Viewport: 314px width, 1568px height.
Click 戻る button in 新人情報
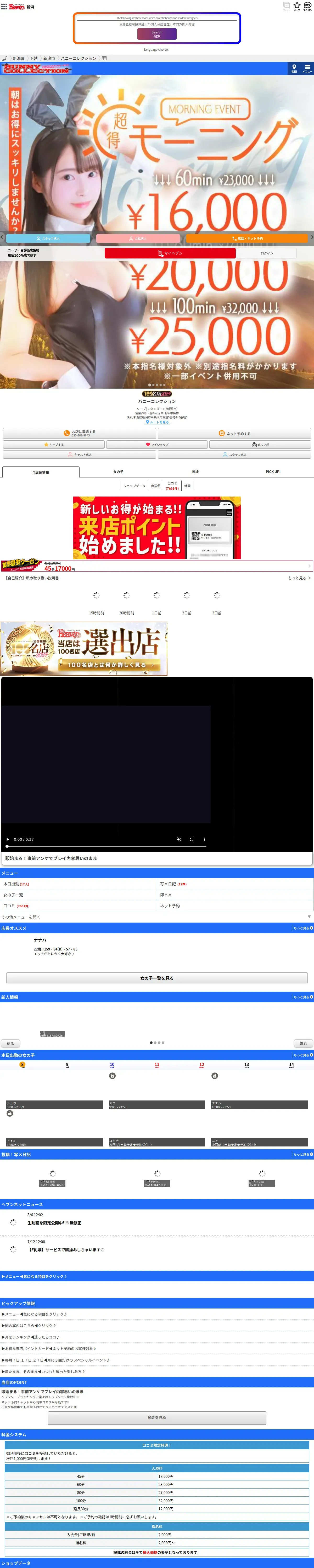click(10, 1043)
